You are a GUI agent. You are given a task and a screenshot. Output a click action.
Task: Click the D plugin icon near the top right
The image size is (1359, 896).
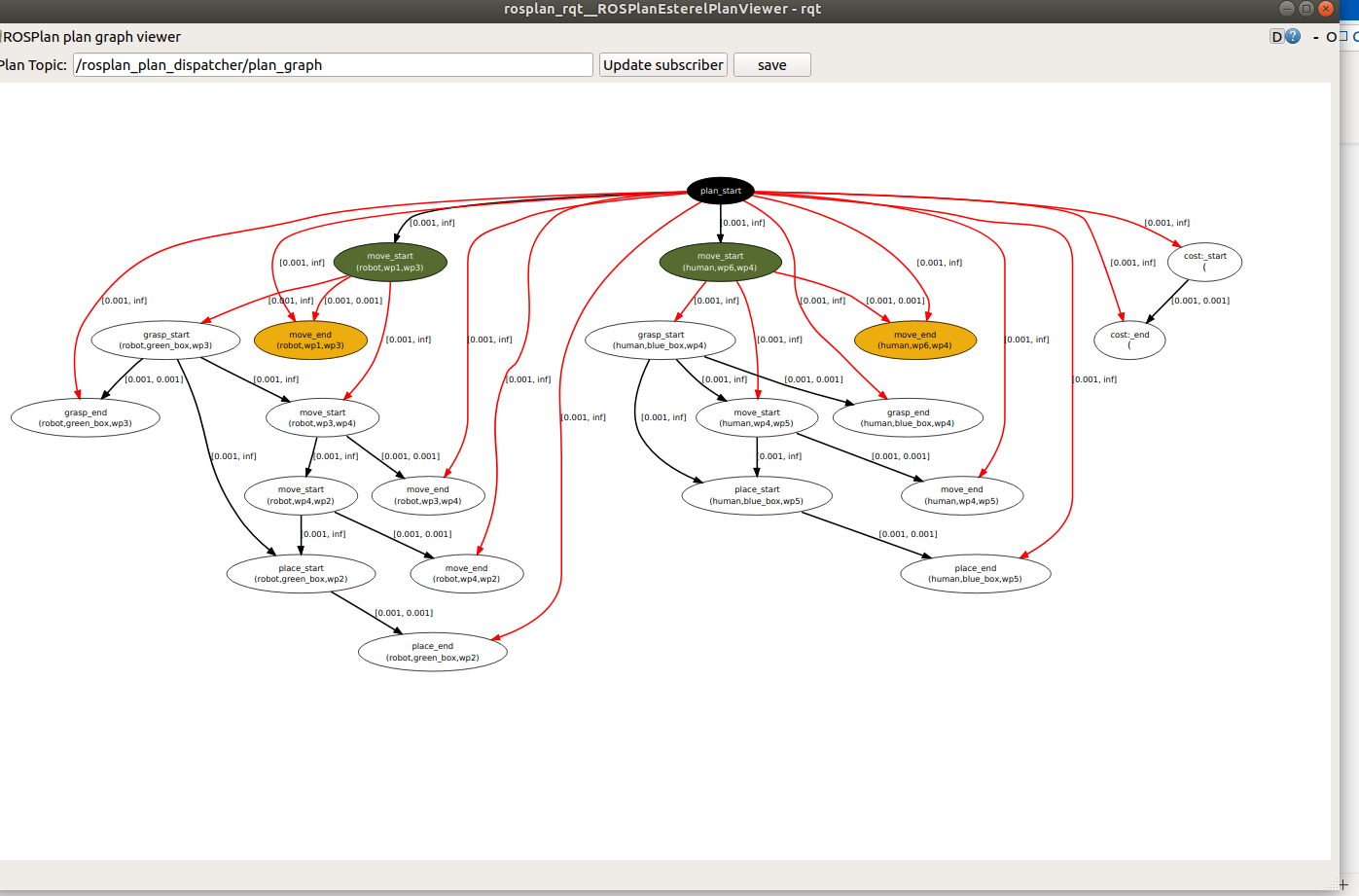click(x=1275, y=36)
